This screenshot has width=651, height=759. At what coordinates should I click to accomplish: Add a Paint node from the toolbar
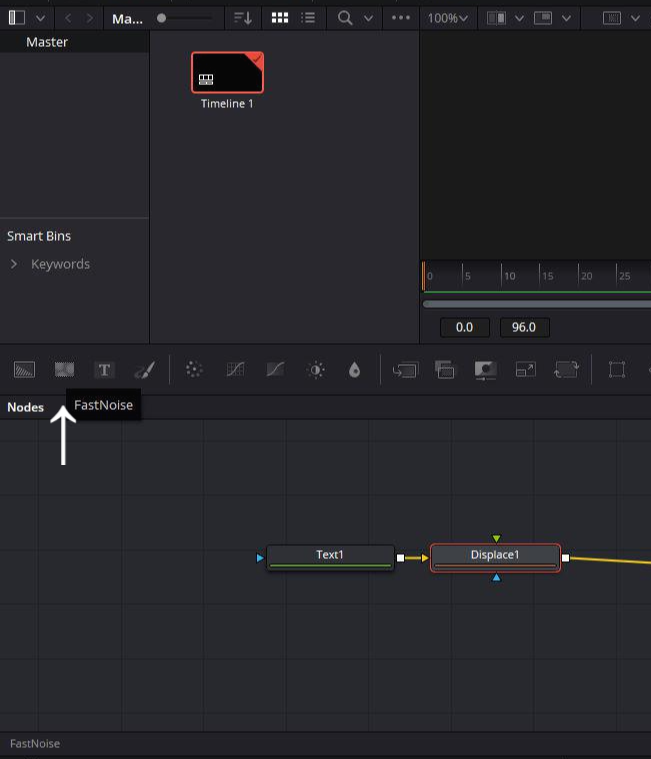144,370
